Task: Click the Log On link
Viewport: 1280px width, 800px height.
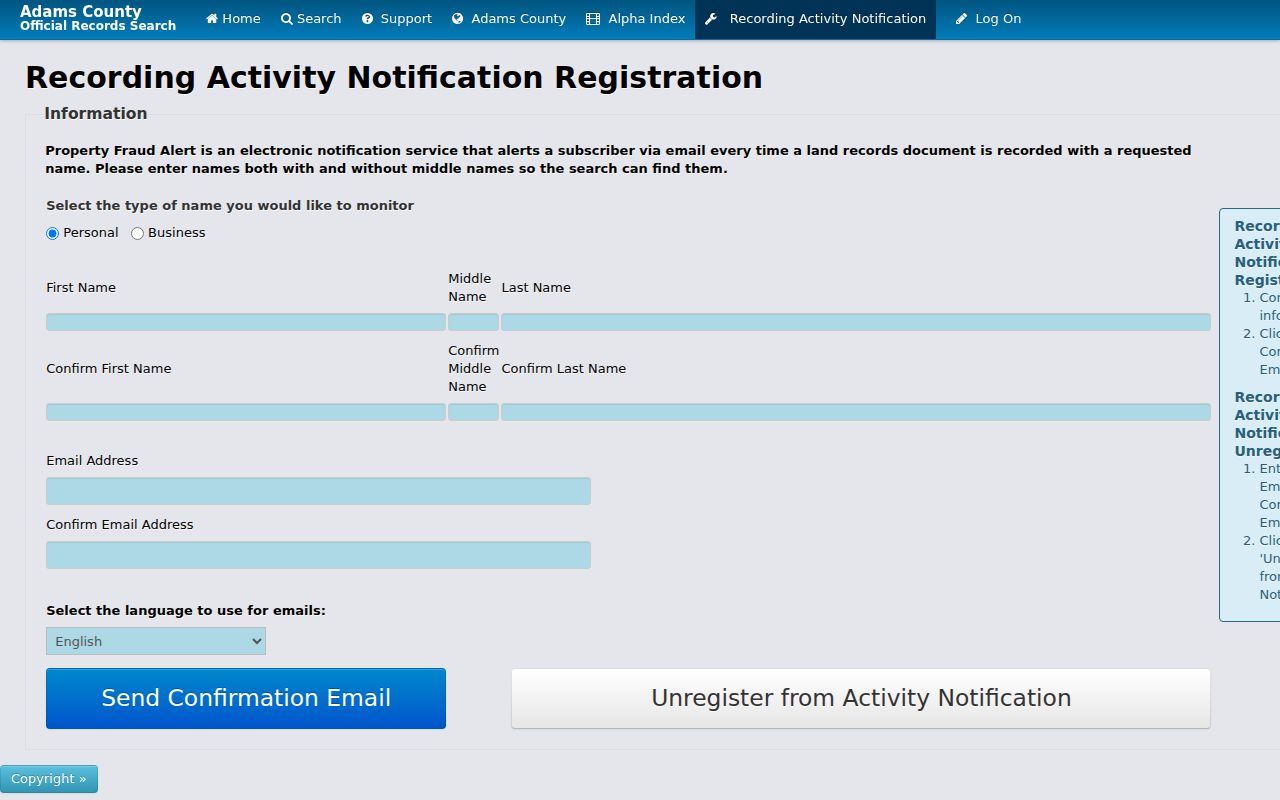Action: point(988,19)
